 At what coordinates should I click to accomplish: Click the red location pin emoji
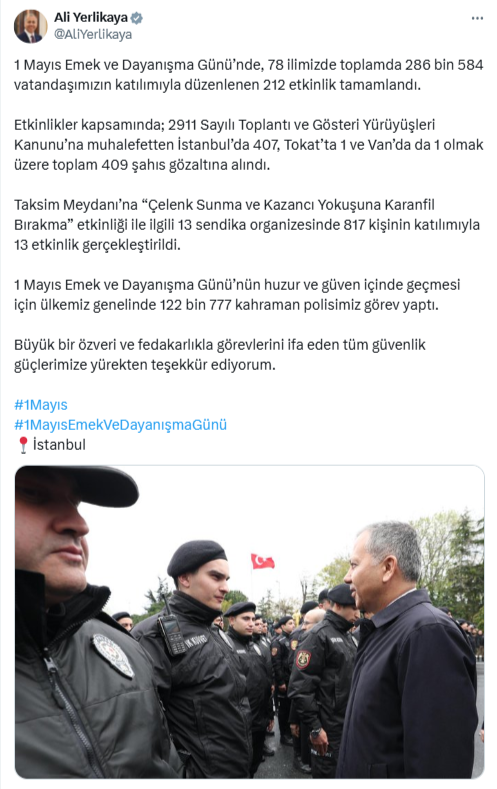(x=23, y=445)
